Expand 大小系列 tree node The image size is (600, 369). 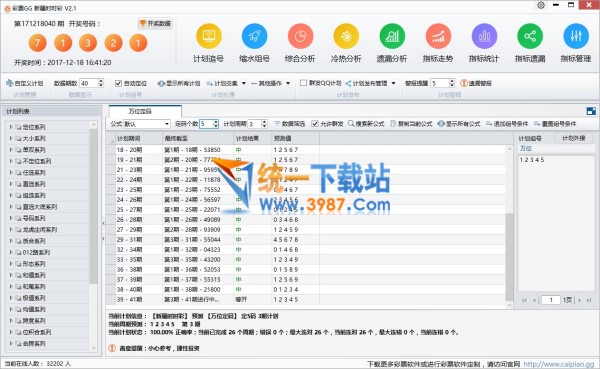click(11, 138)
